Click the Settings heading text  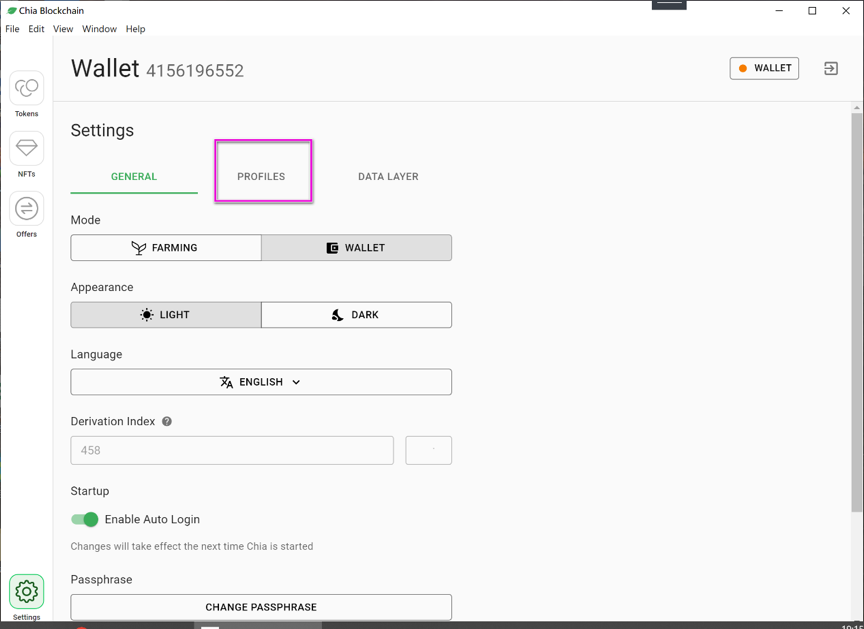point(102,131)
